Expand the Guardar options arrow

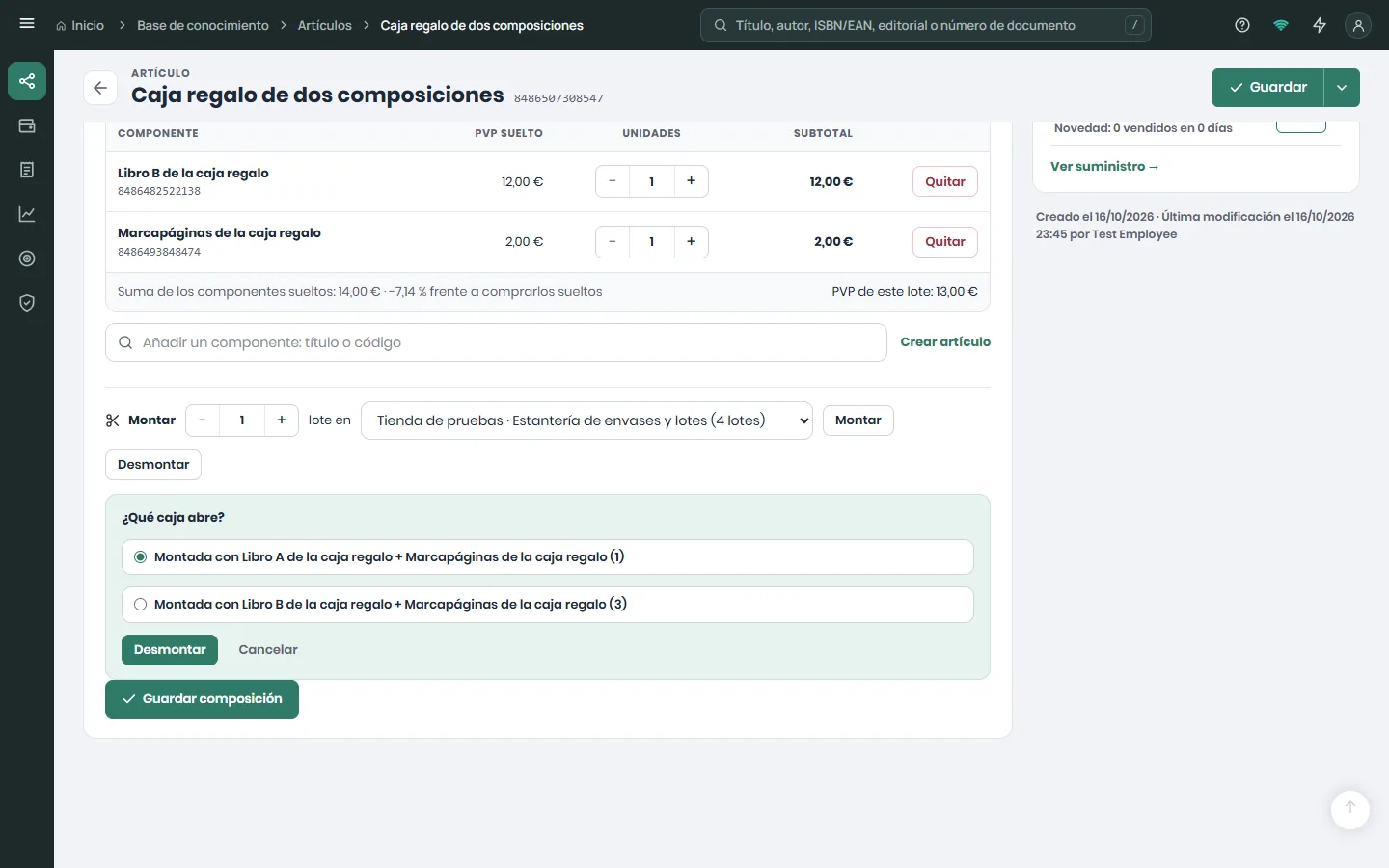click(x=1342, y=88)
